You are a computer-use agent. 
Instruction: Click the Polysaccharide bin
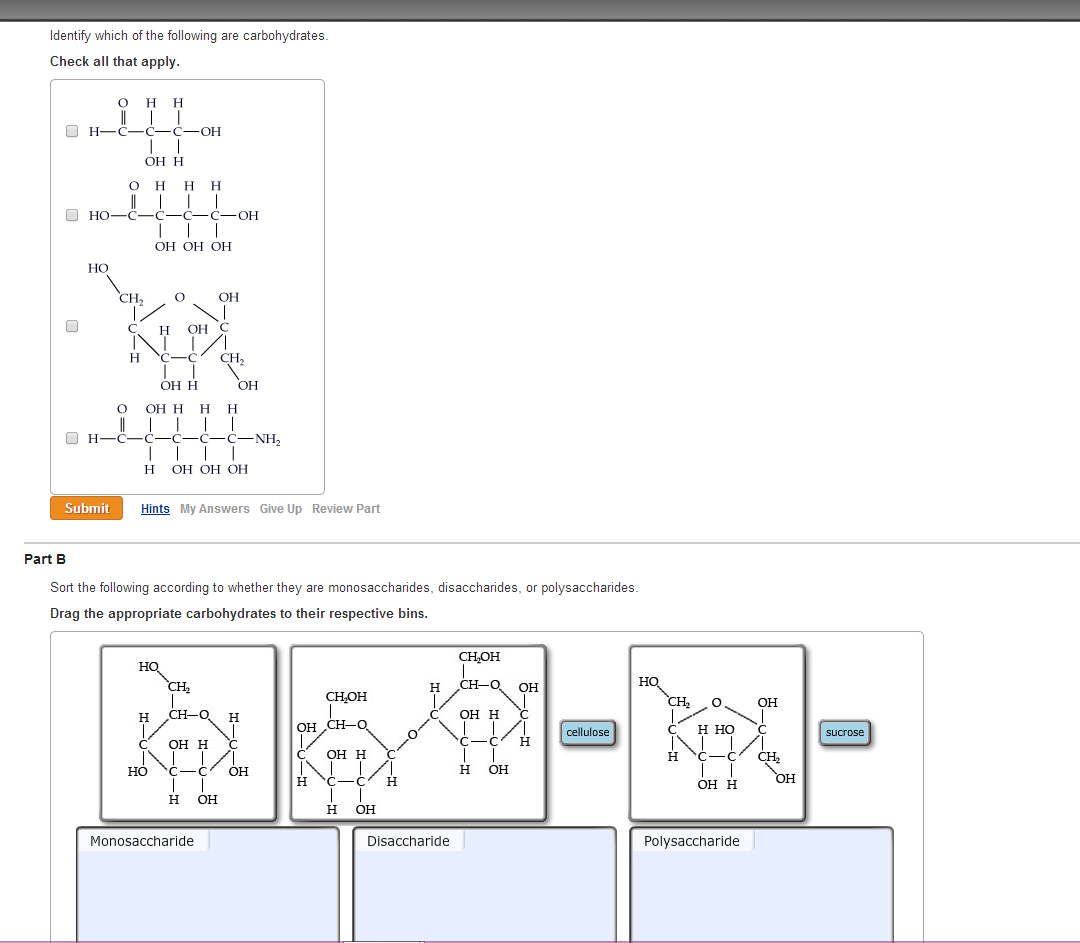761,884
